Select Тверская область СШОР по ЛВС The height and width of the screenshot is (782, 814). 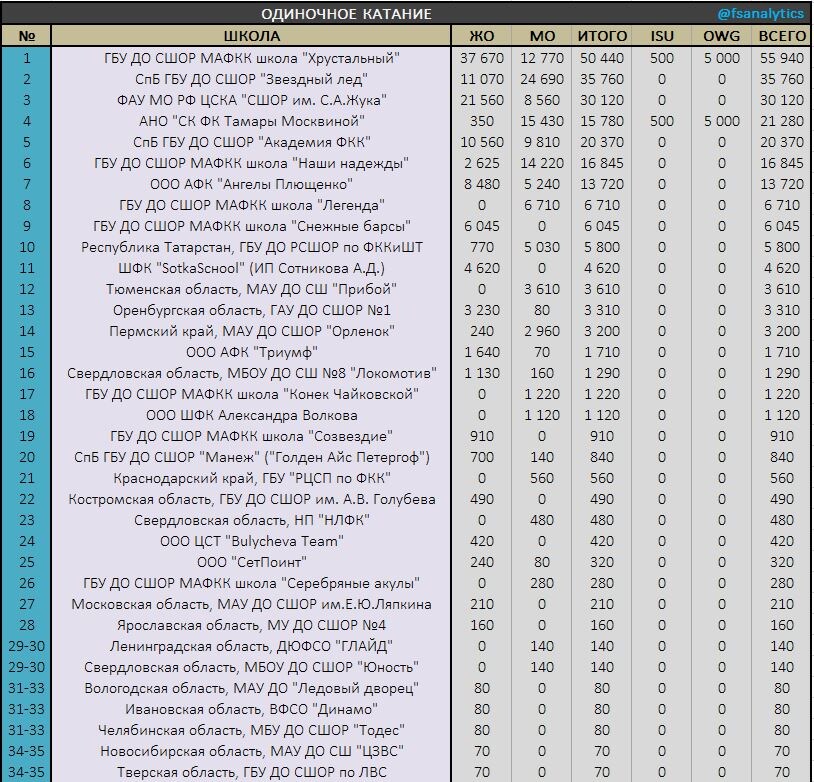251,772
